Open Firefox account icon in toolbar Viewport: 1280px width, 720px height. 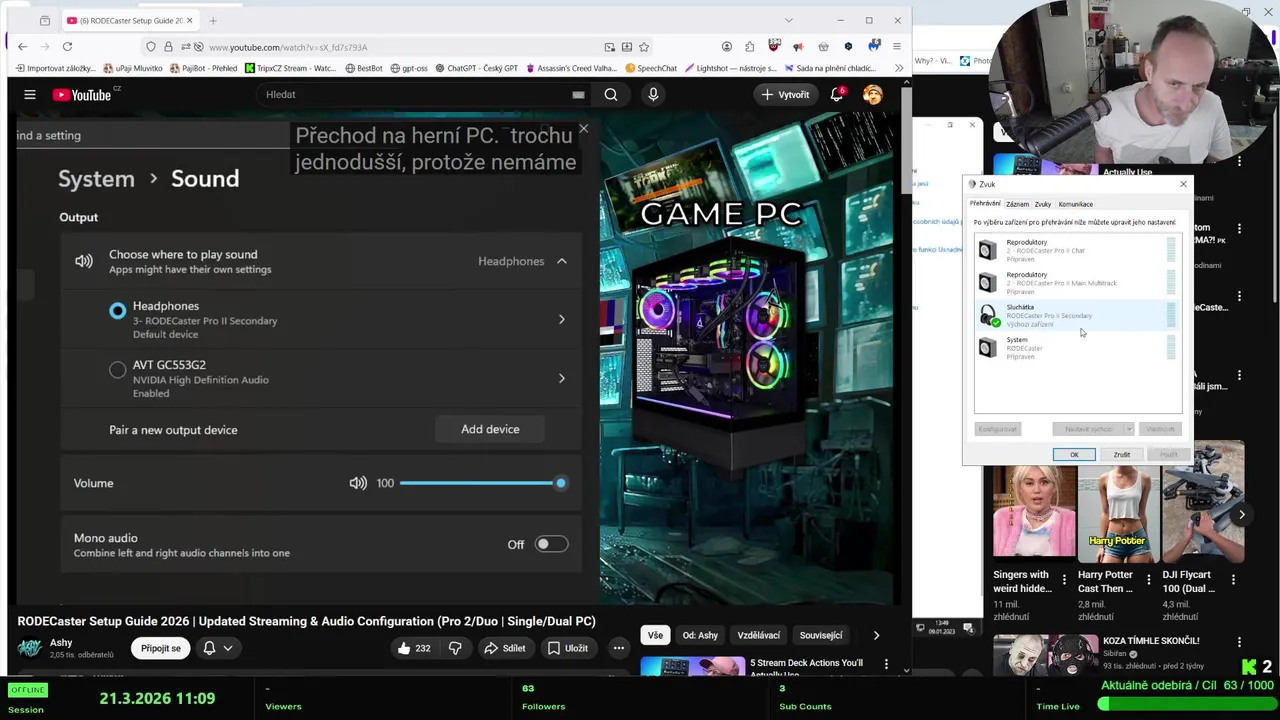pos(727,47)
